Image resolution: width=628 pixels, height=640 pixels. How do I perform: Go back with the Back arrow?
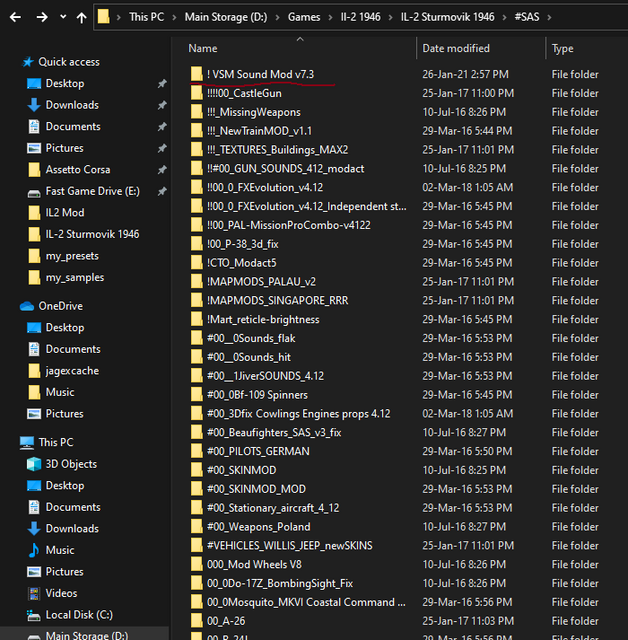point(16,17)
